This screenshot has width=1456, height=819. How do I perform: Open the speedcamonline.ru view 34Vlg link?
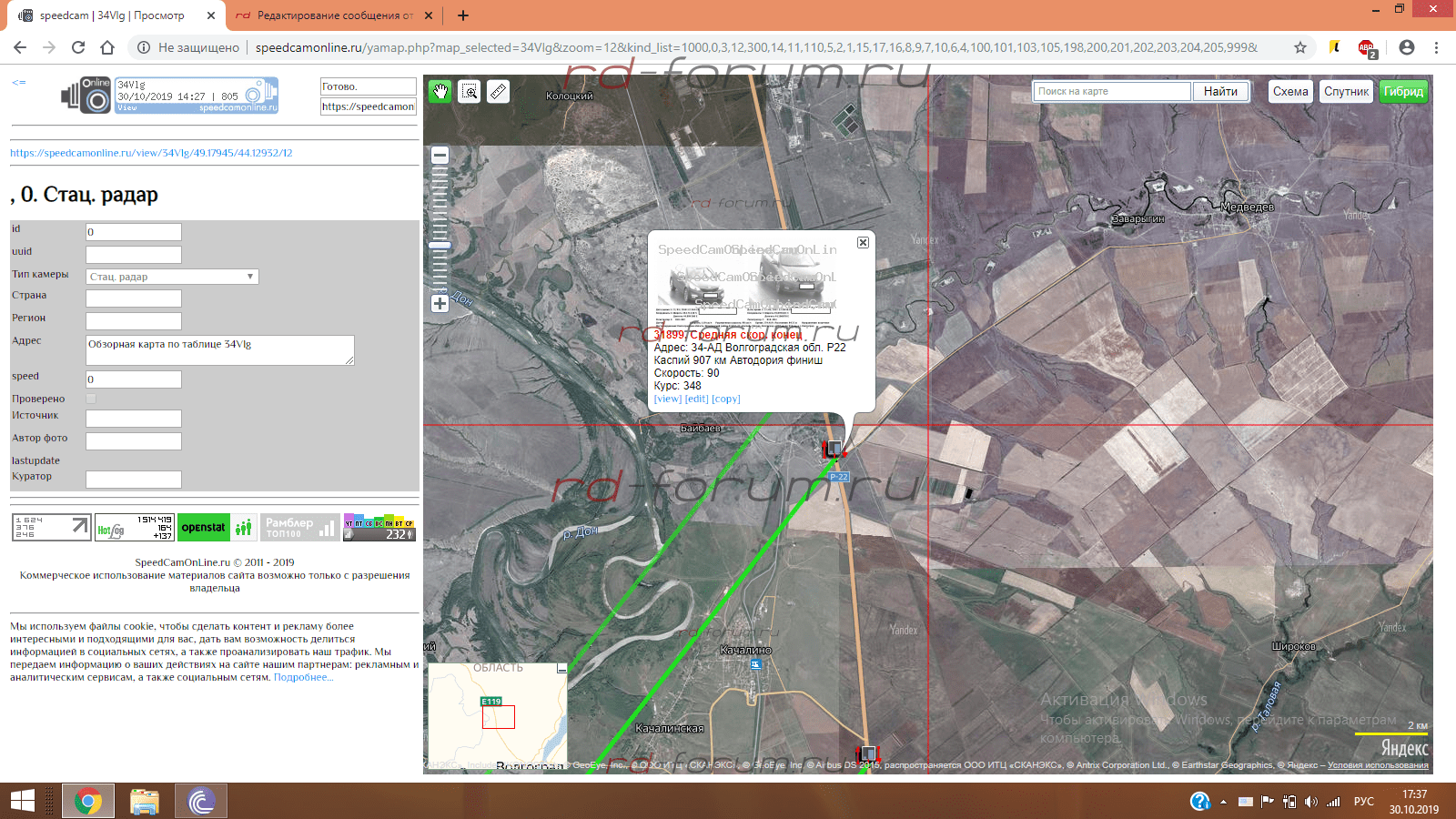pyautogui.click(x=151, y=153)
